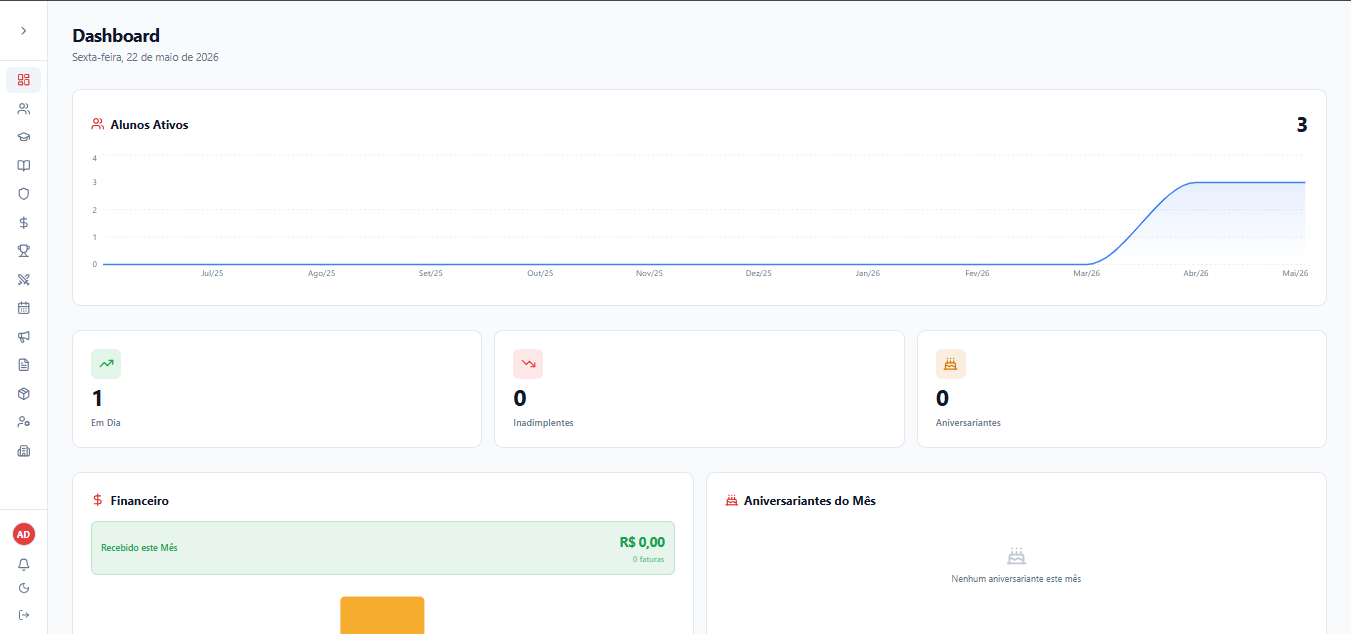Click the Dashboard page title
The height and width of the screenshot is (634, 1351).
click(116, 36)
